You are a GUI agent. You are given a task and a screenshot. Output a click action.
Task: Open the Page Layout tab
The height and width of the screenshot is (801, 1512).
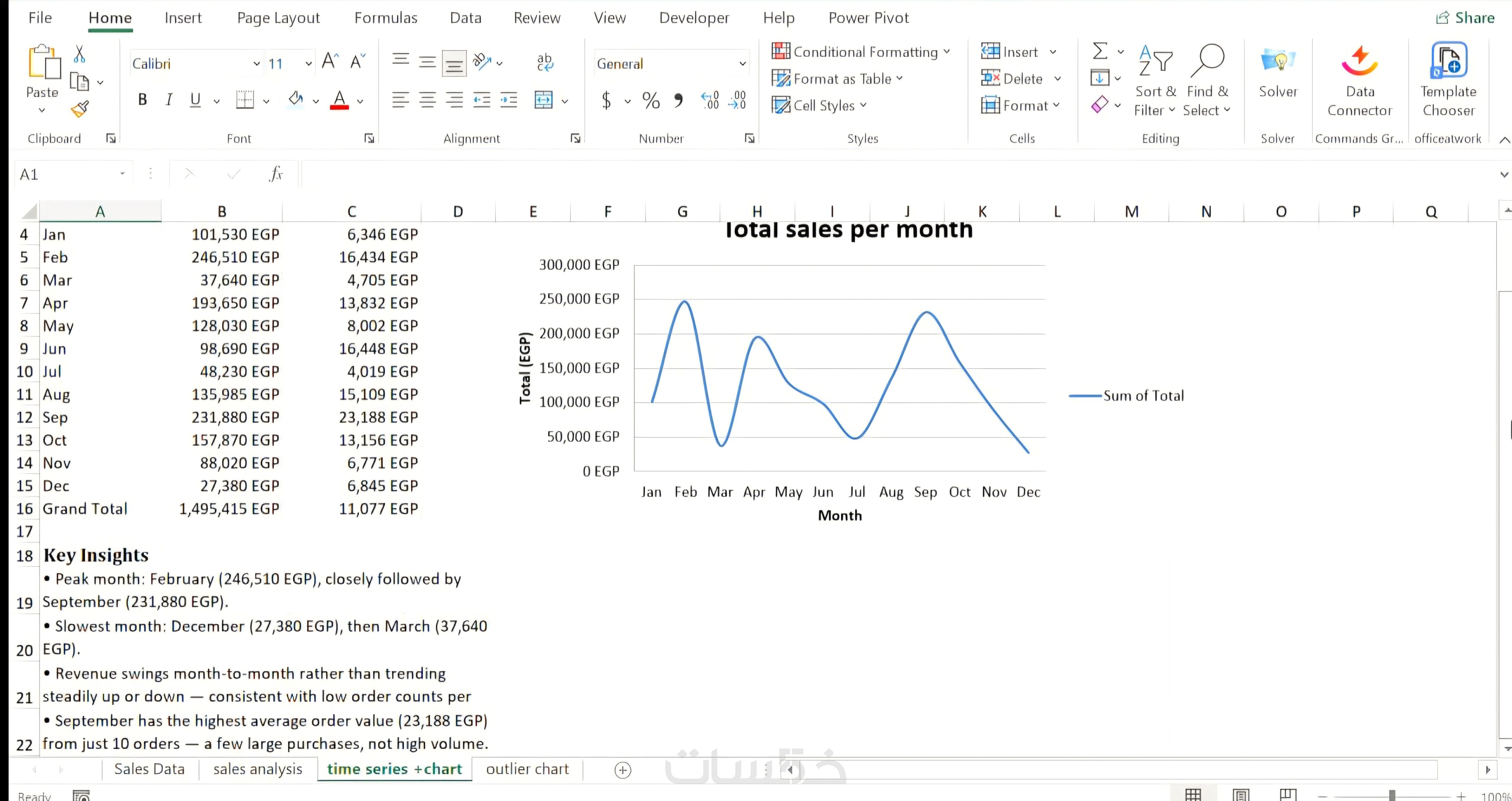[x=278, y=18]
